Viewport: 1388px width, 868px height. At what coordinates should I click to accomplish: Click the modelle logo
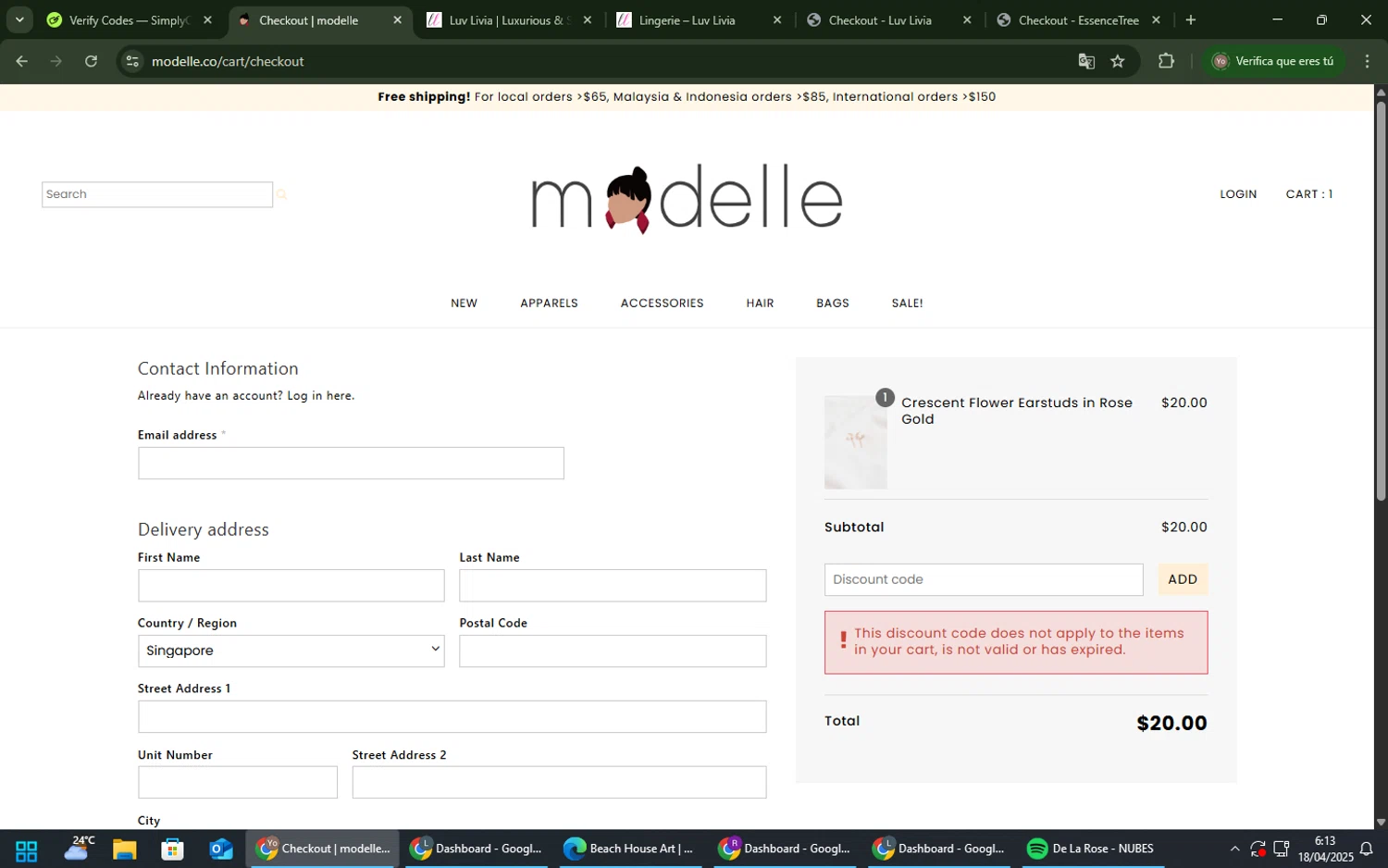tap(687, 198)
